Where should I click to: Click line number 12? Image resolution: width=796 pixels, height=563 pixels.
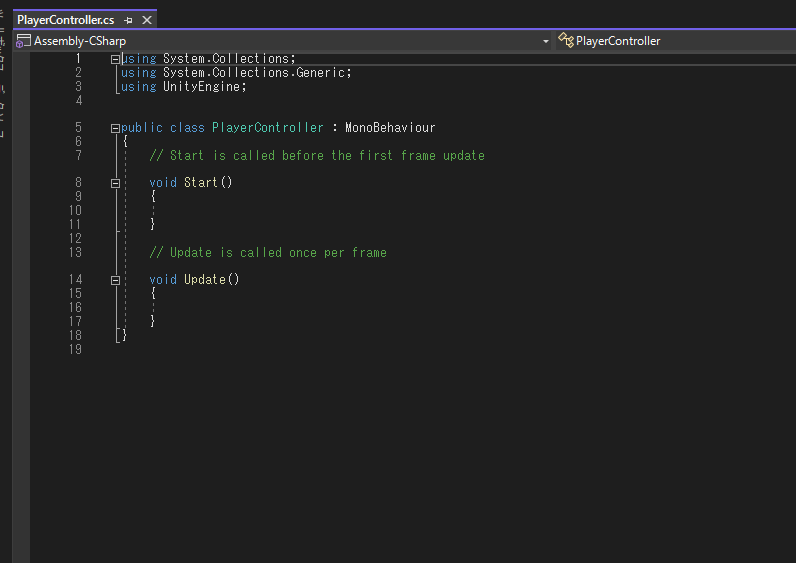pos(75,238)
